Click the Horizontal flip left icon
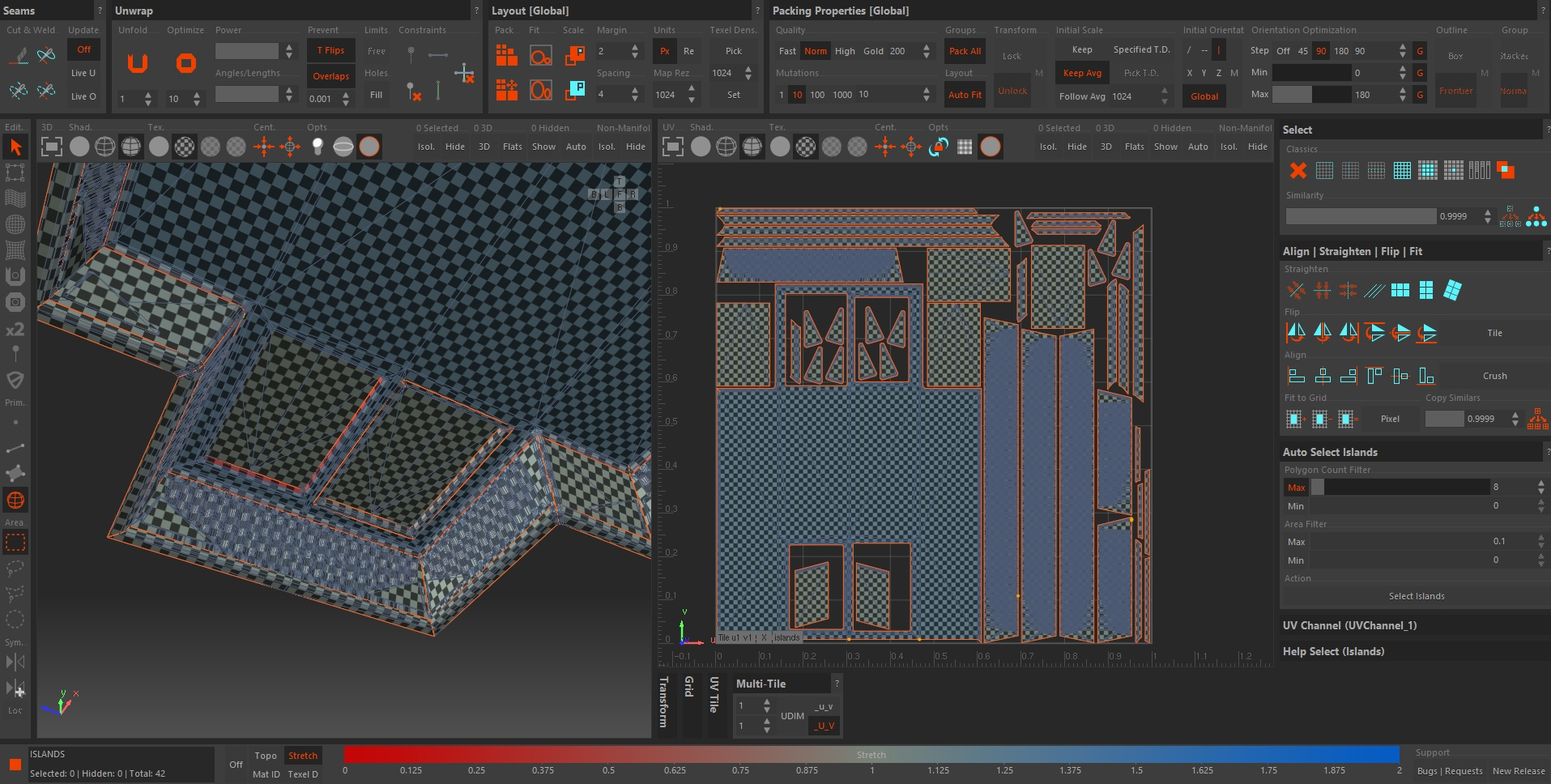This screenshot has height=784, width=1551. pyautogui.click(x=1296, y=332)
